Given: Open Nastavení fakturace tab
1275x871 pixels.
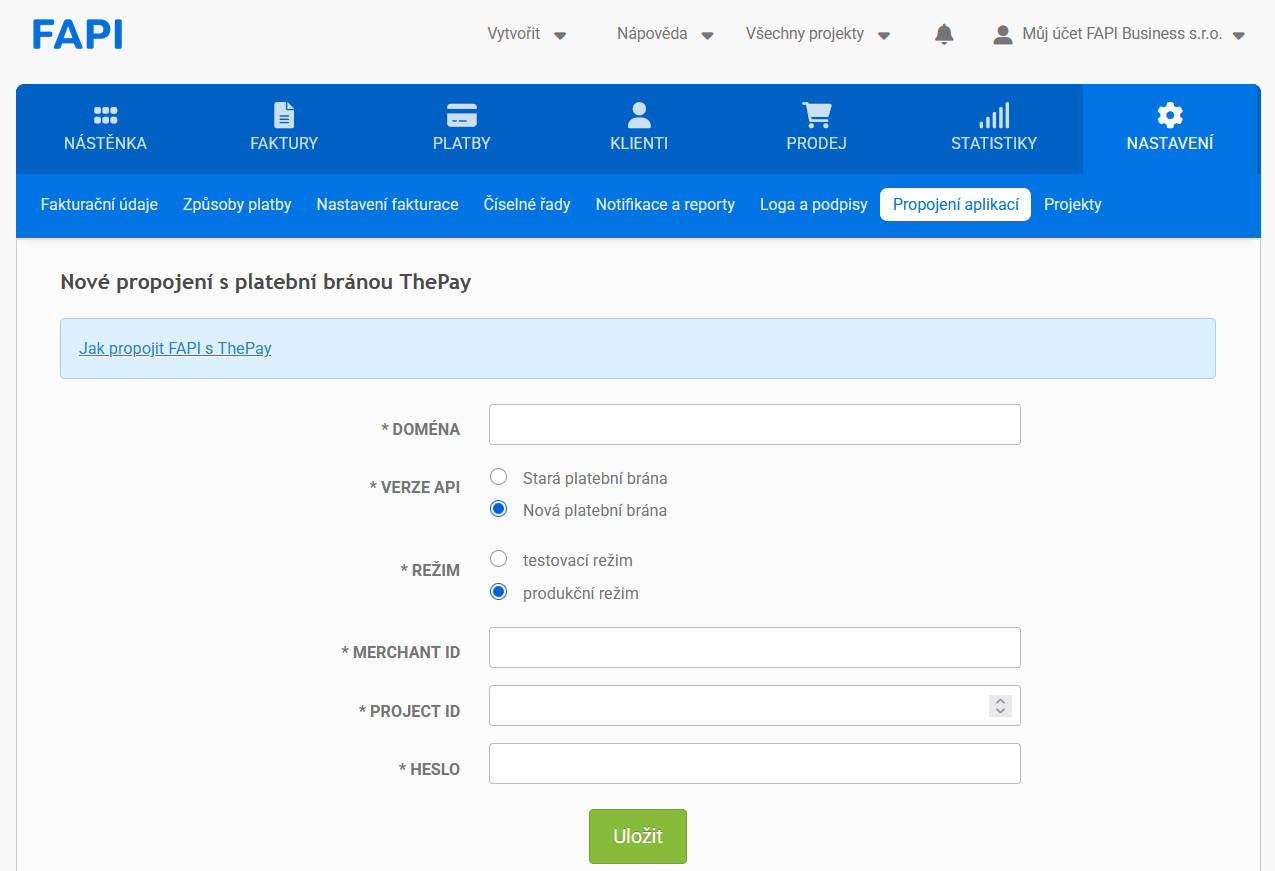Looking at the screenshot, I should click(388, 204).
